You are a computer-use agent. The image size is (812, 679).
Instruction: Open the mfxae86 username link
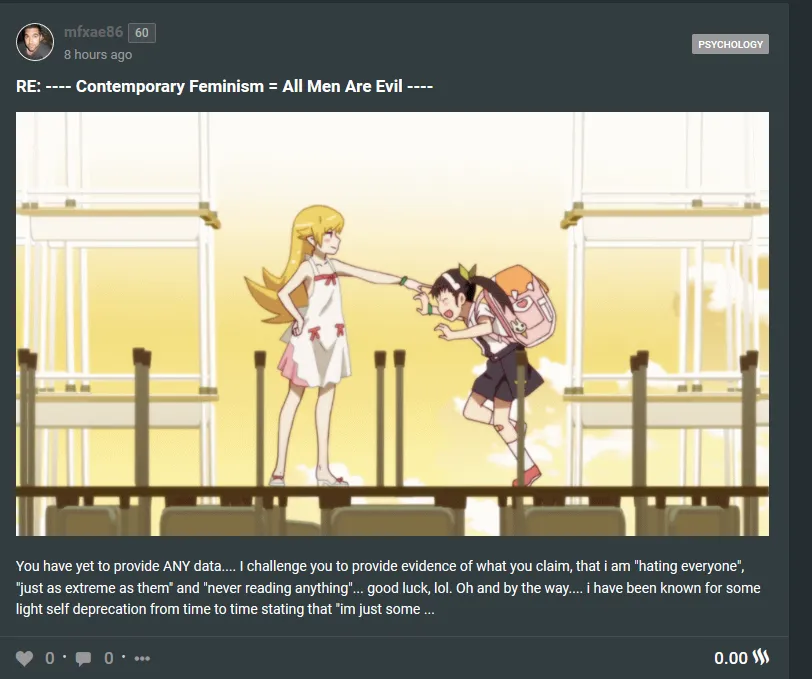pos(93,32)
